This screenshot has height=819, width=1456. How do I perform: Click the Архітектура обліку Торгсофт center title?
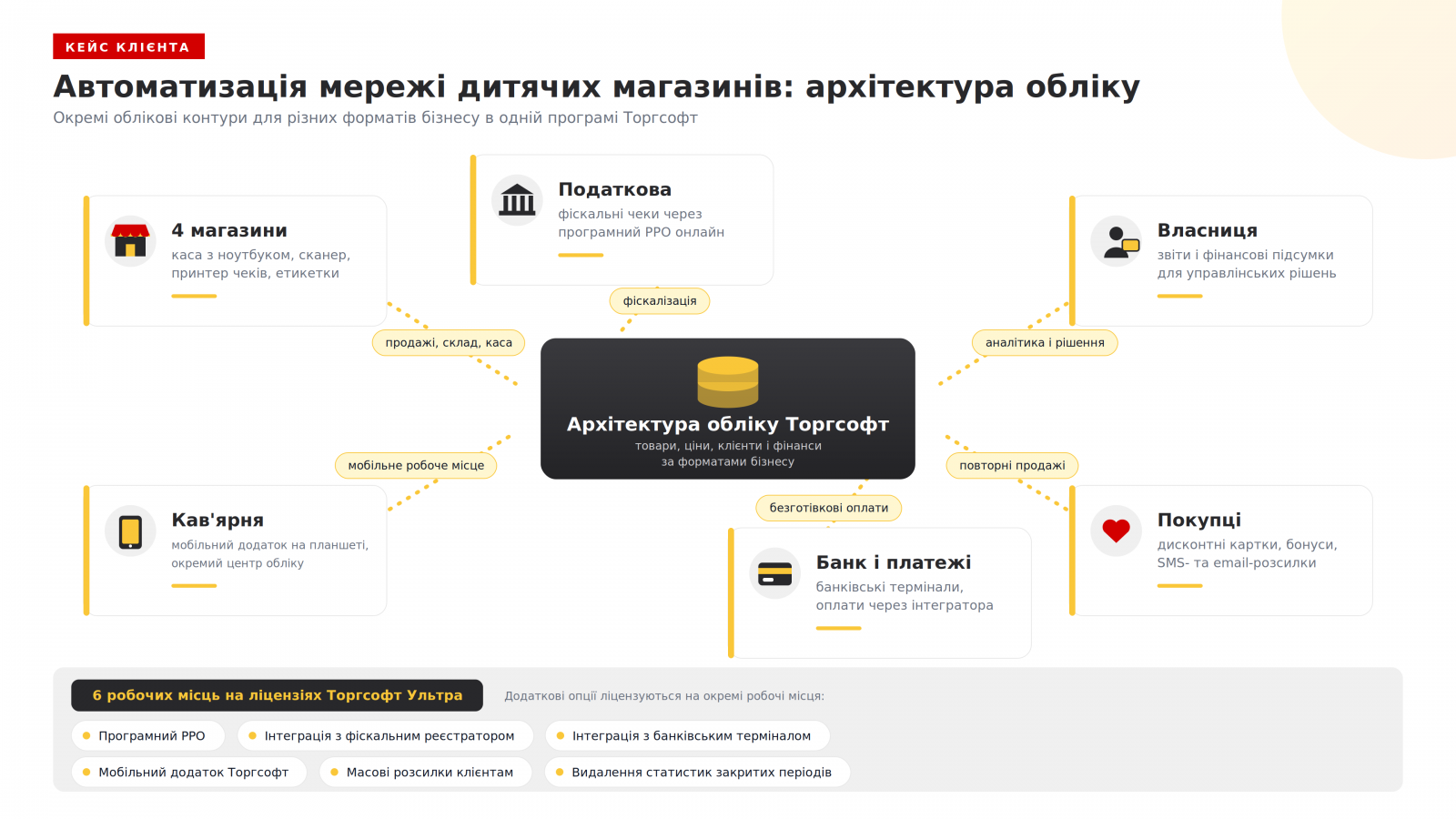[x=728, y=425]
